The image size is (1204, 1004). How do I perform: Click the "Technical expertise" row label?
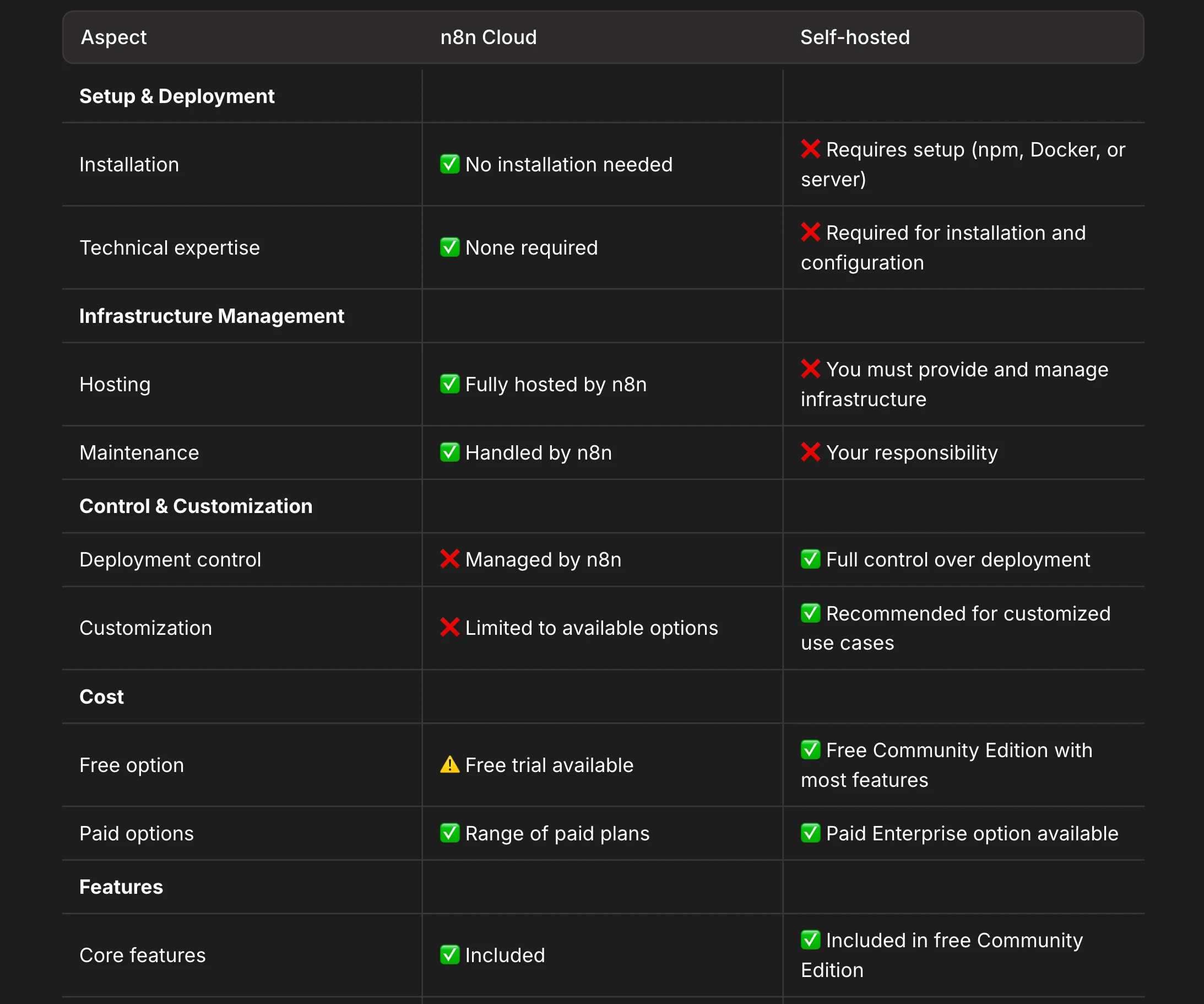170,248
